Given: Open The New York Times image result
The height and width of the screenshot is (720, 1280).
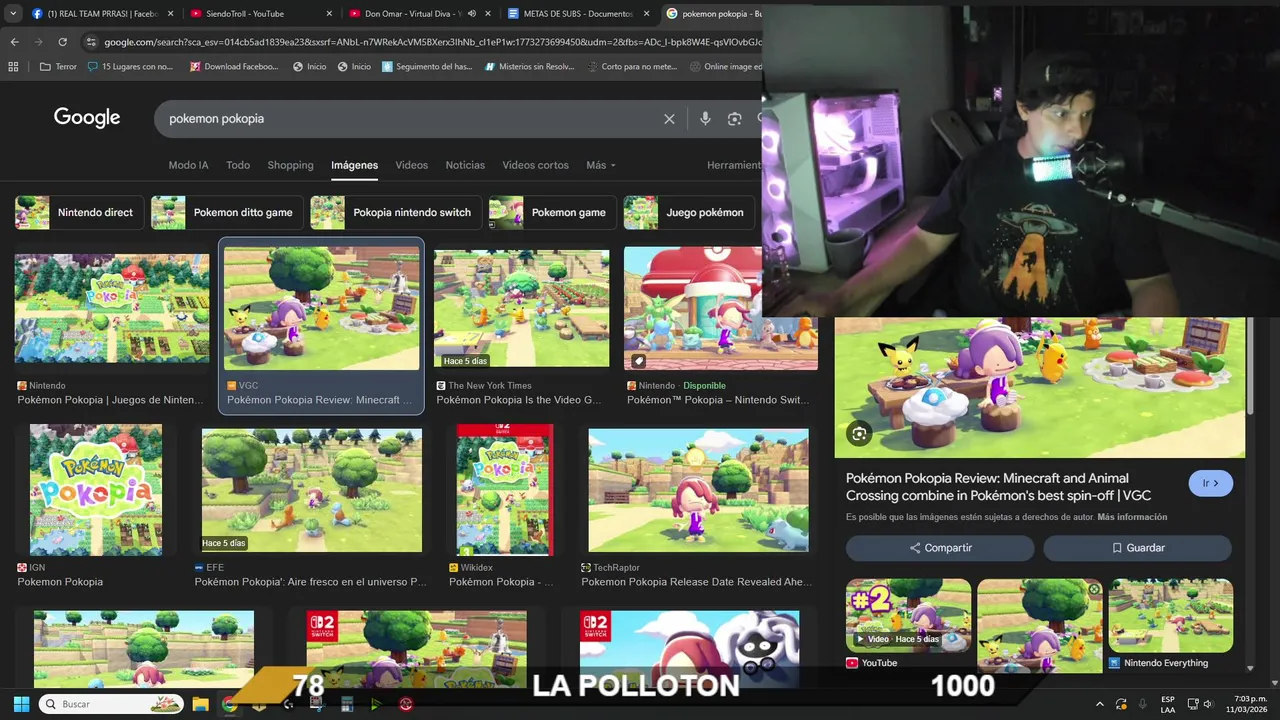Looking at the screenshot, I should tap(521, 309).
